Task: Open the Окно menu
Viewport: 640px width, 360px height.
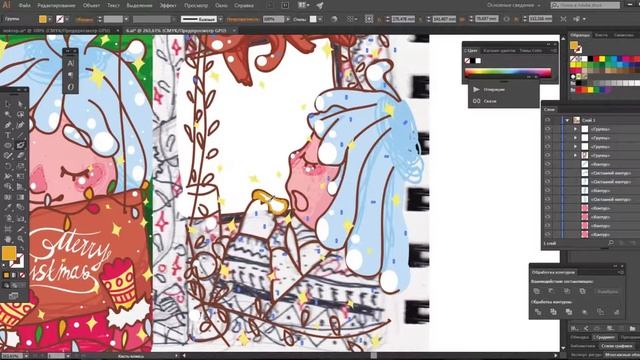Action: point(221,6)
